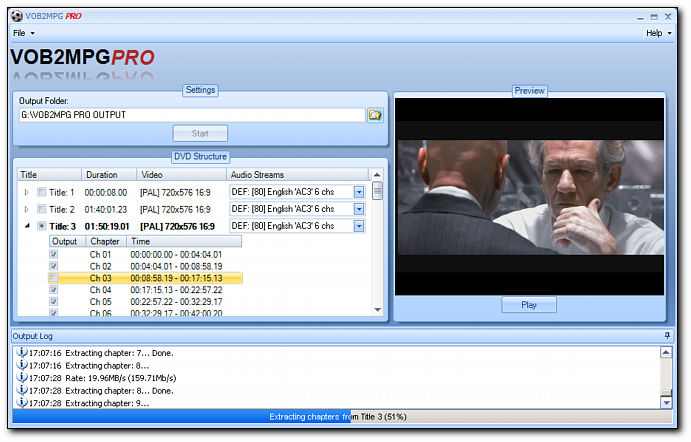Viewport: 691px width, 442px height.
Task: Expand the Title: 2 tree node
Action: (x=26, y=209)
